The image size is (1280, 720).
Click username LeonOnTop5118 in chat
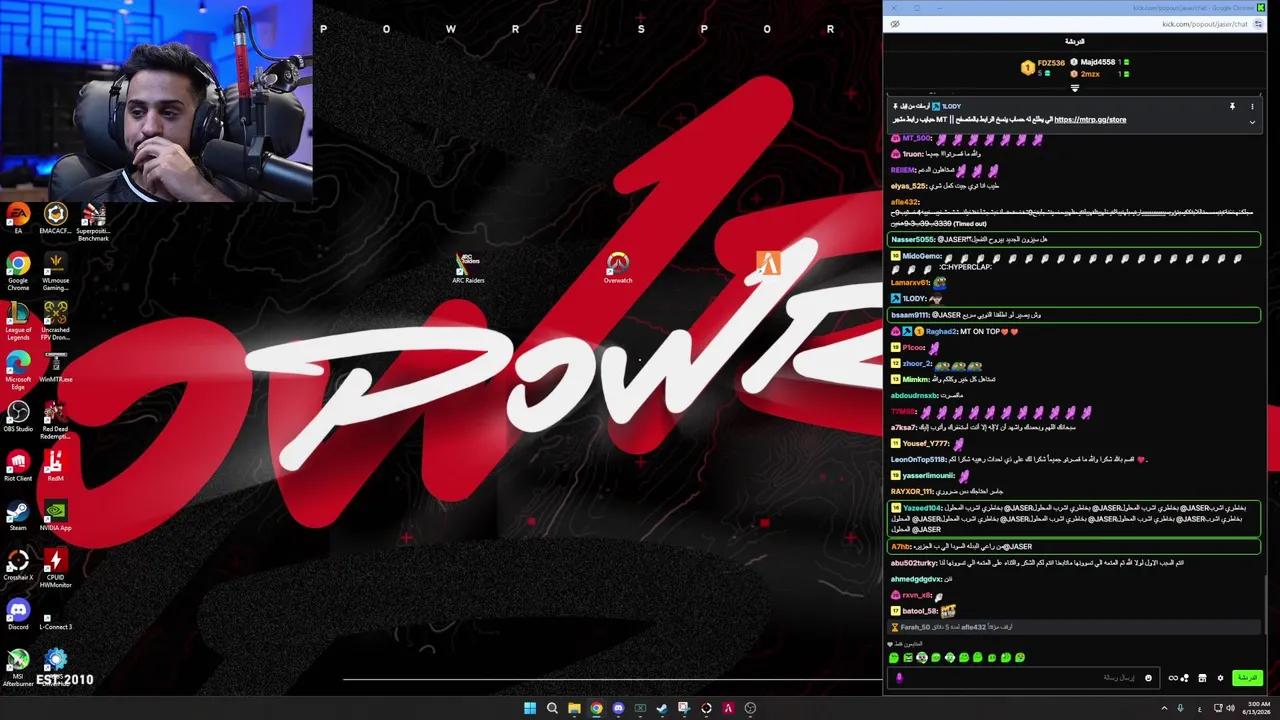coord(918,460)
